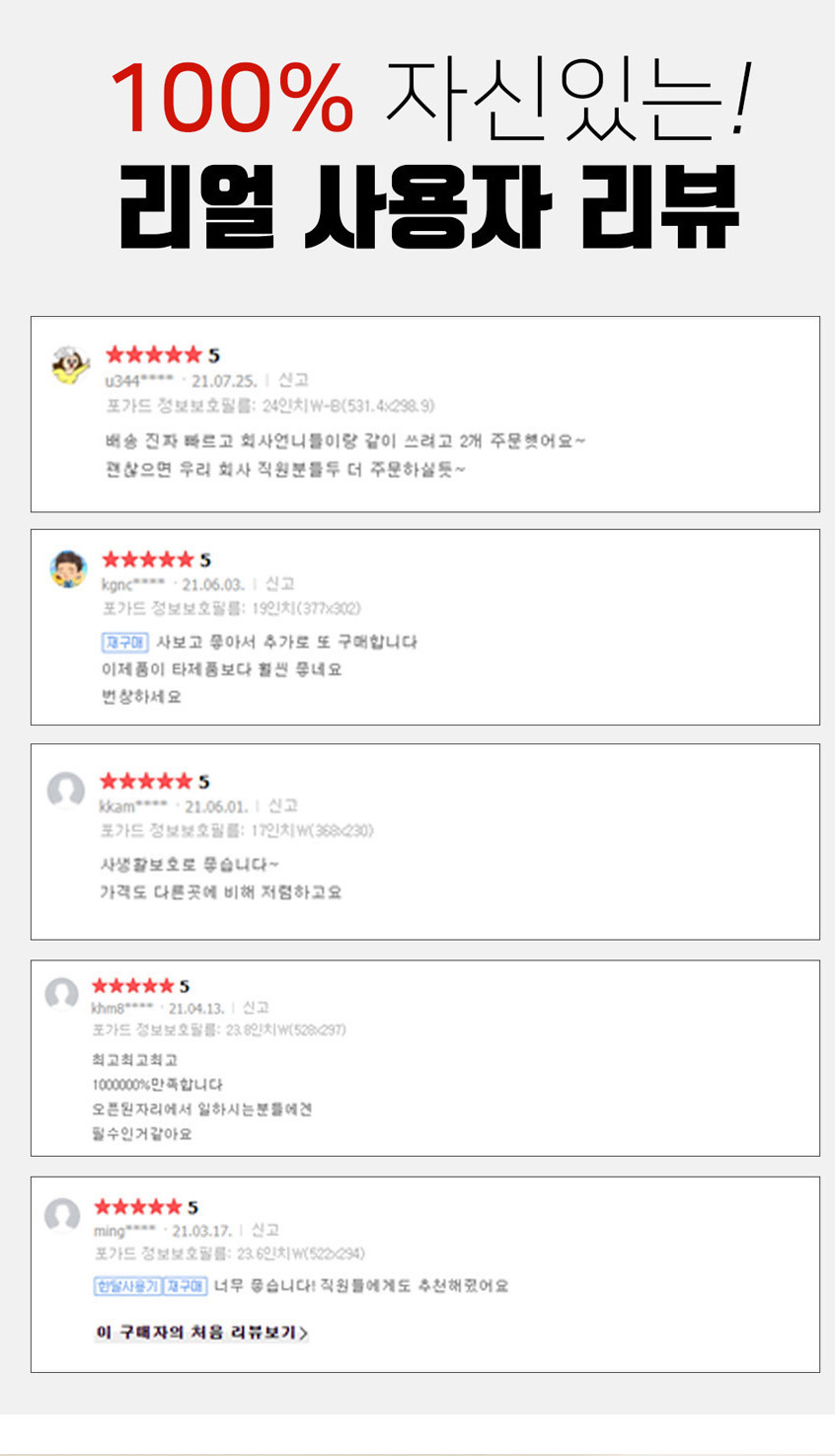Click the u344**** reviewer's cartoon avatar

tap(69, 366)
